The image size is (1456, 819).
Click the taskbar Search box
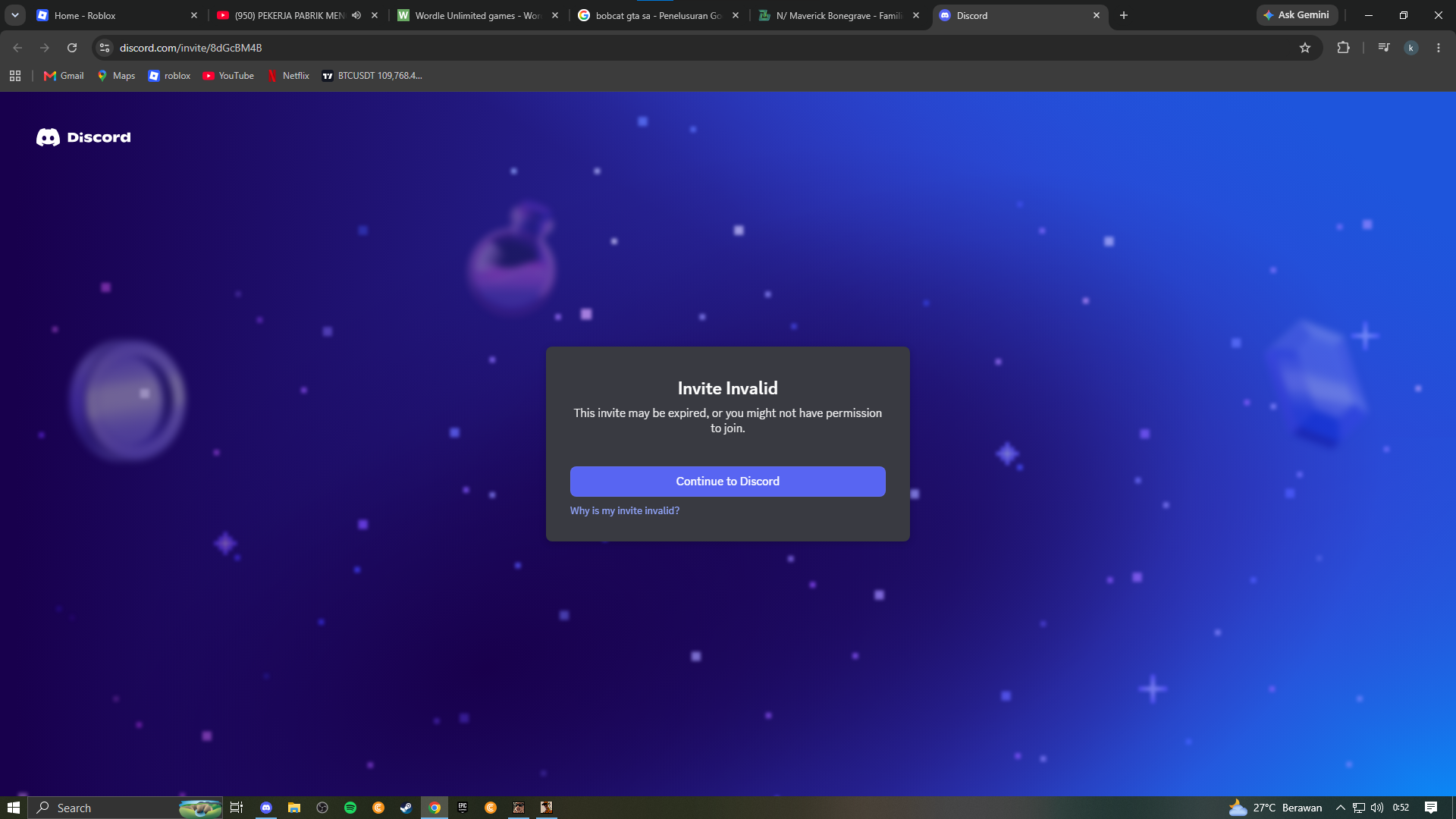[125, 808]
